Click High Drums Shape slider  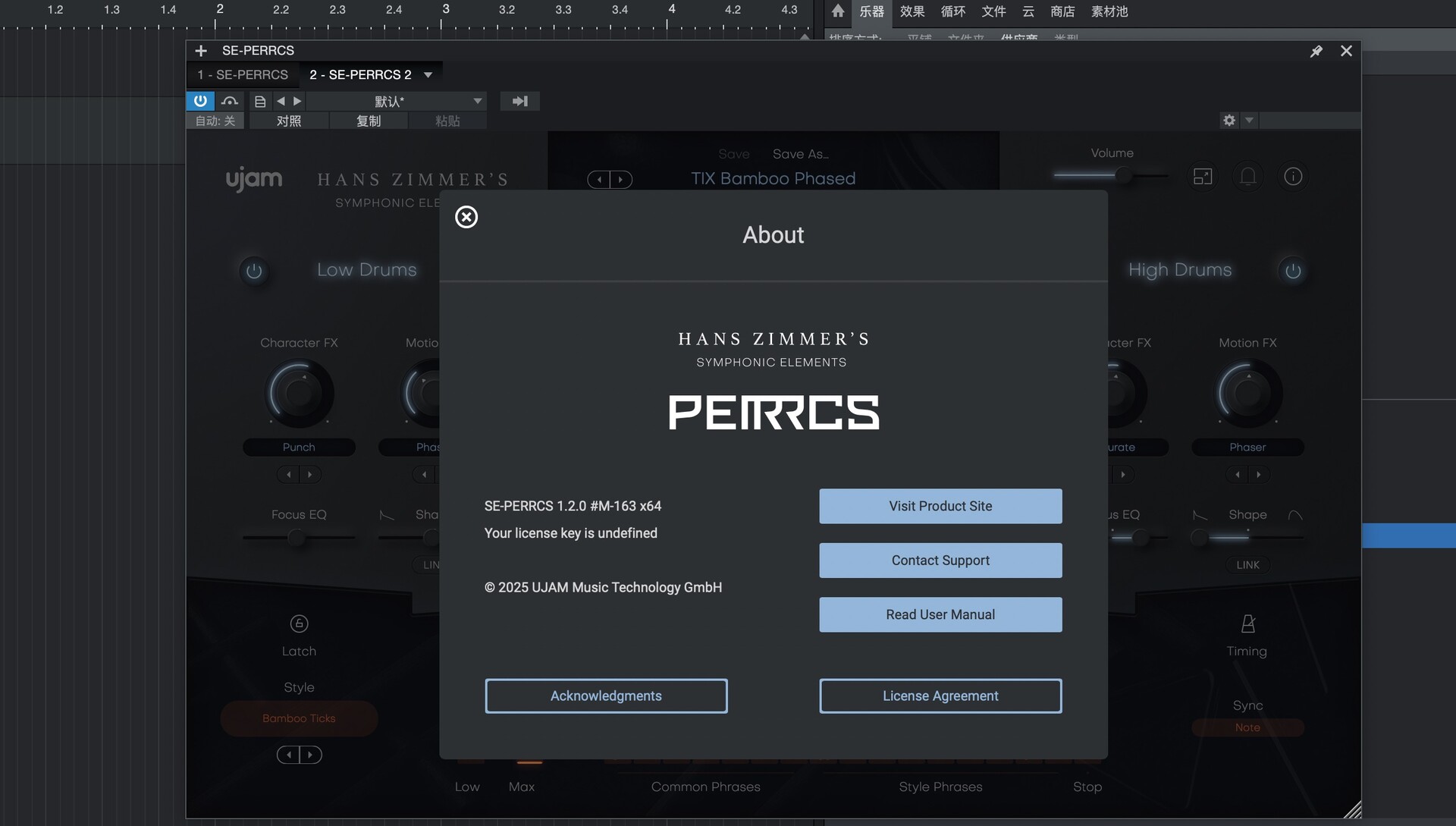1247,538
